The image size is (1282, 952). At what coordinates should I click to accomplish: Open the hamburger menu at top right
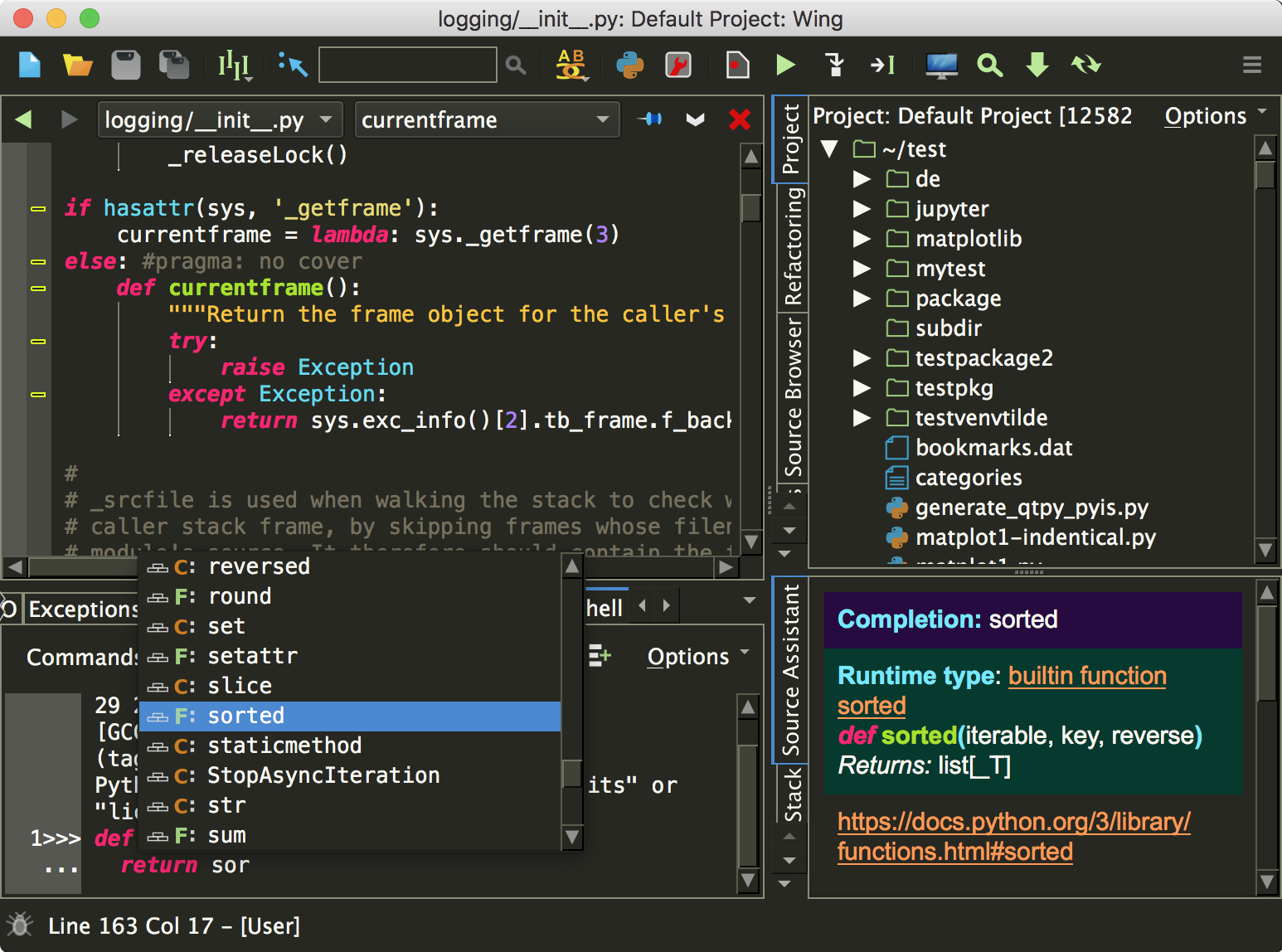(1252, 65)
